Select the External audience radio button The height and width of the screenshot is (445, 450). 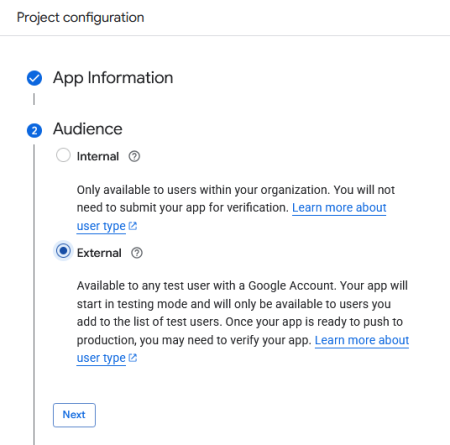tap(63, 251)
